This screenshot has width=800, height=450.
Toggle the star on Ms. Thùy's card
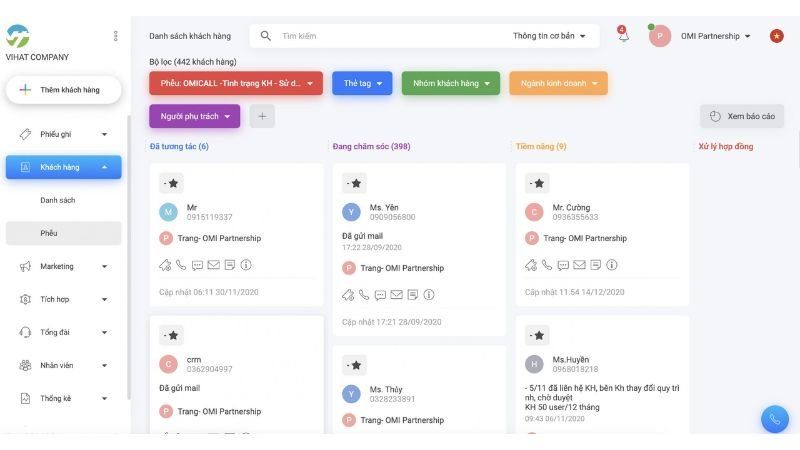click(354, 365)
